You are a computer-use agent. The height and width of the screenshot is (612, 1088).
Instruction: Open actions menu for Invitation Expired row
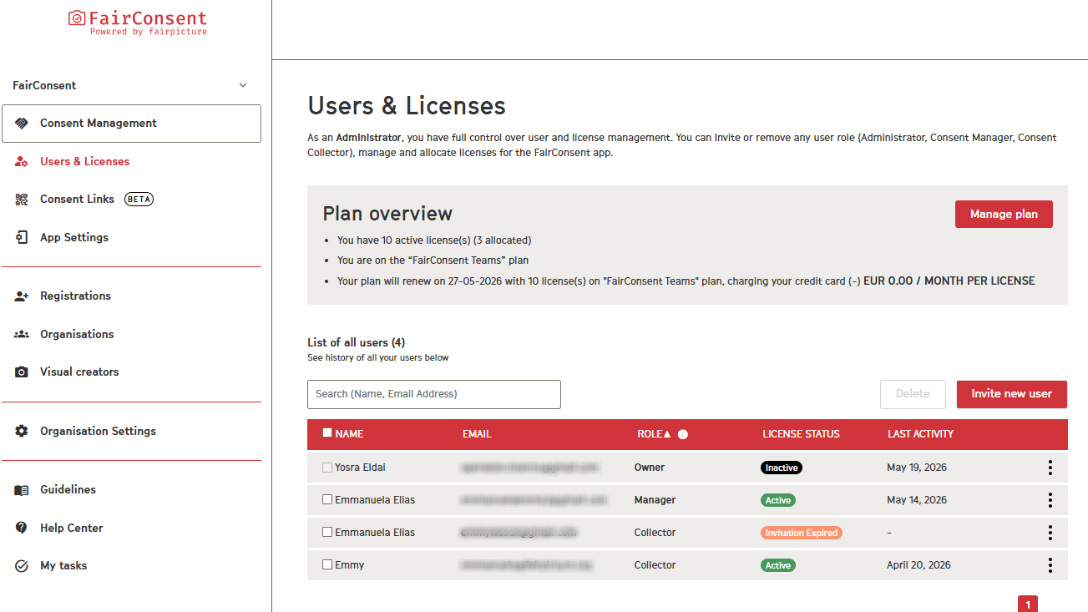(1050, 532)
